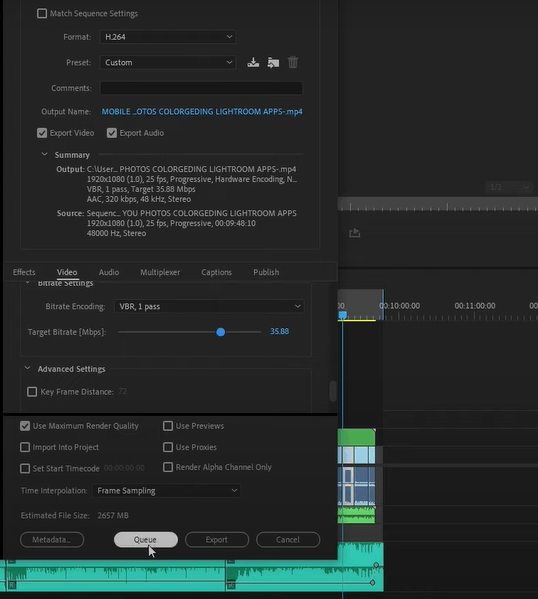Click the Comments input field

coord(201,88)
